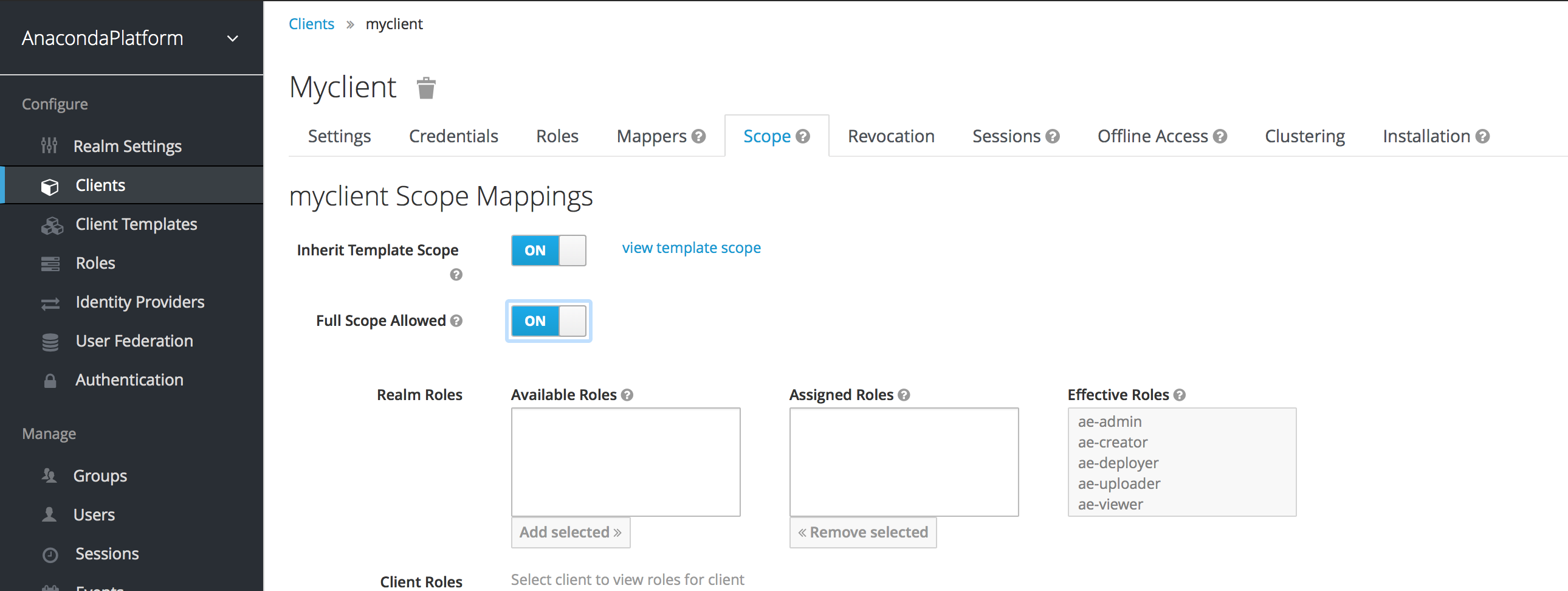The image size is (1568, 591).
Task: Switch to the Revocation tab
Action: click(890, 136)
